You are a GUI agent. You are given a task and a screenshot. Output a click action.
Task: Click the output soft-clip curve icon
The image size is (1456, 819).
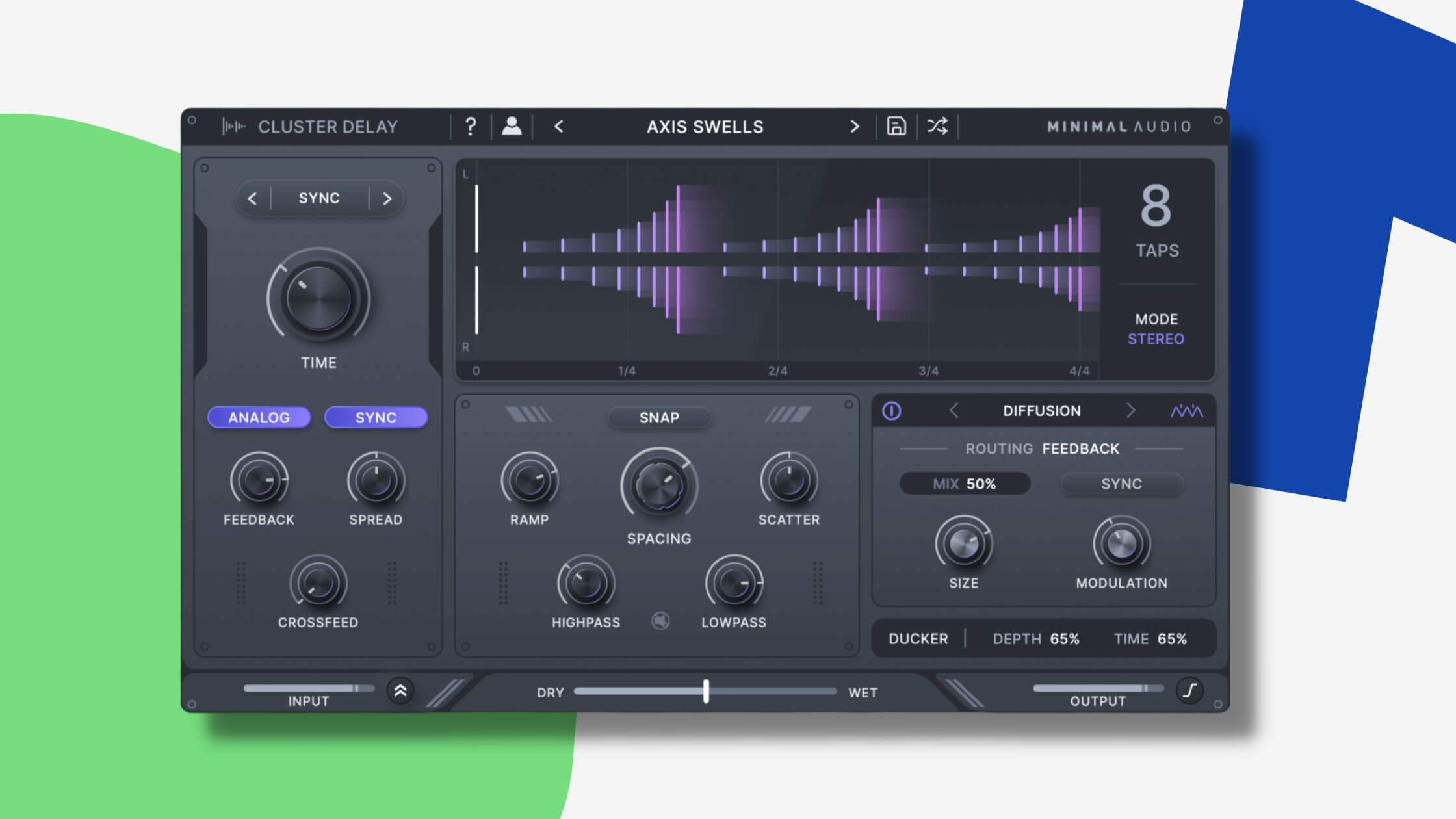[1189, 690]
